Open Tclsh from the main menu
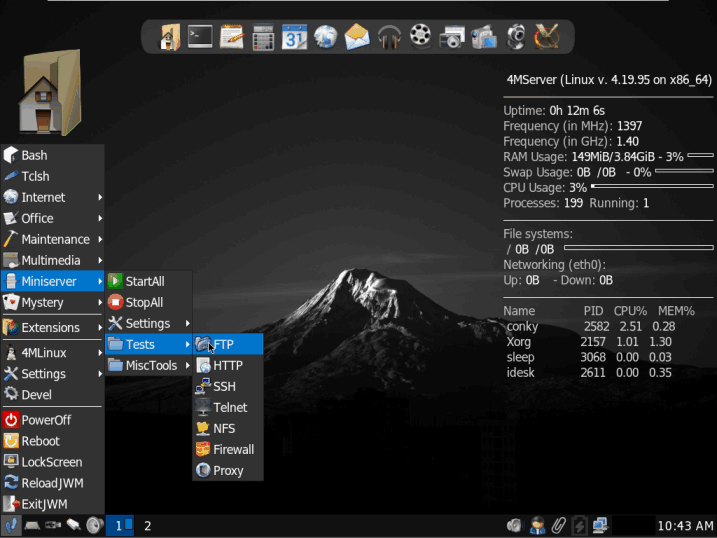 point(53,176)
